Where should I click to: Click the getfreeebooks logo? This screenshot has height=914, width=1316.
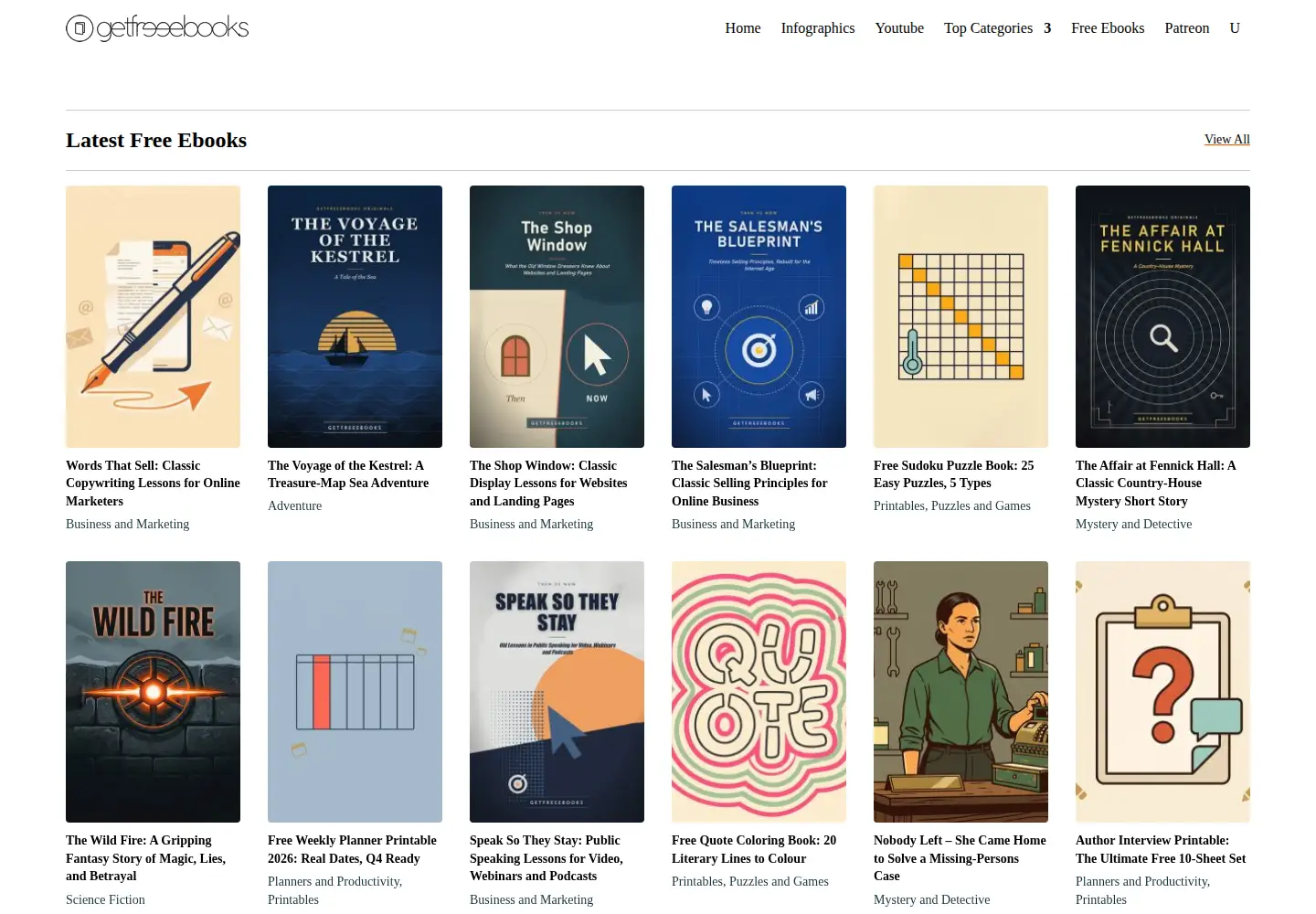(157, 28)
